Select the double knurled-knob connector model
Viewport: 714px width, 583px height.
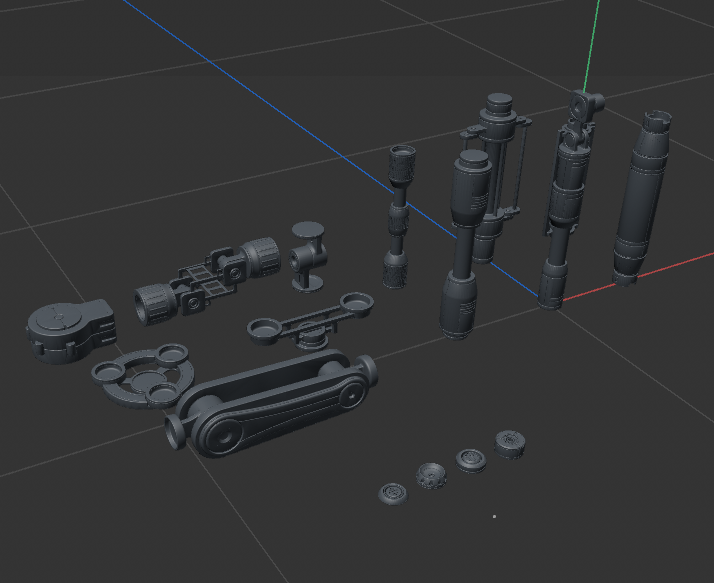coord(207,280)
